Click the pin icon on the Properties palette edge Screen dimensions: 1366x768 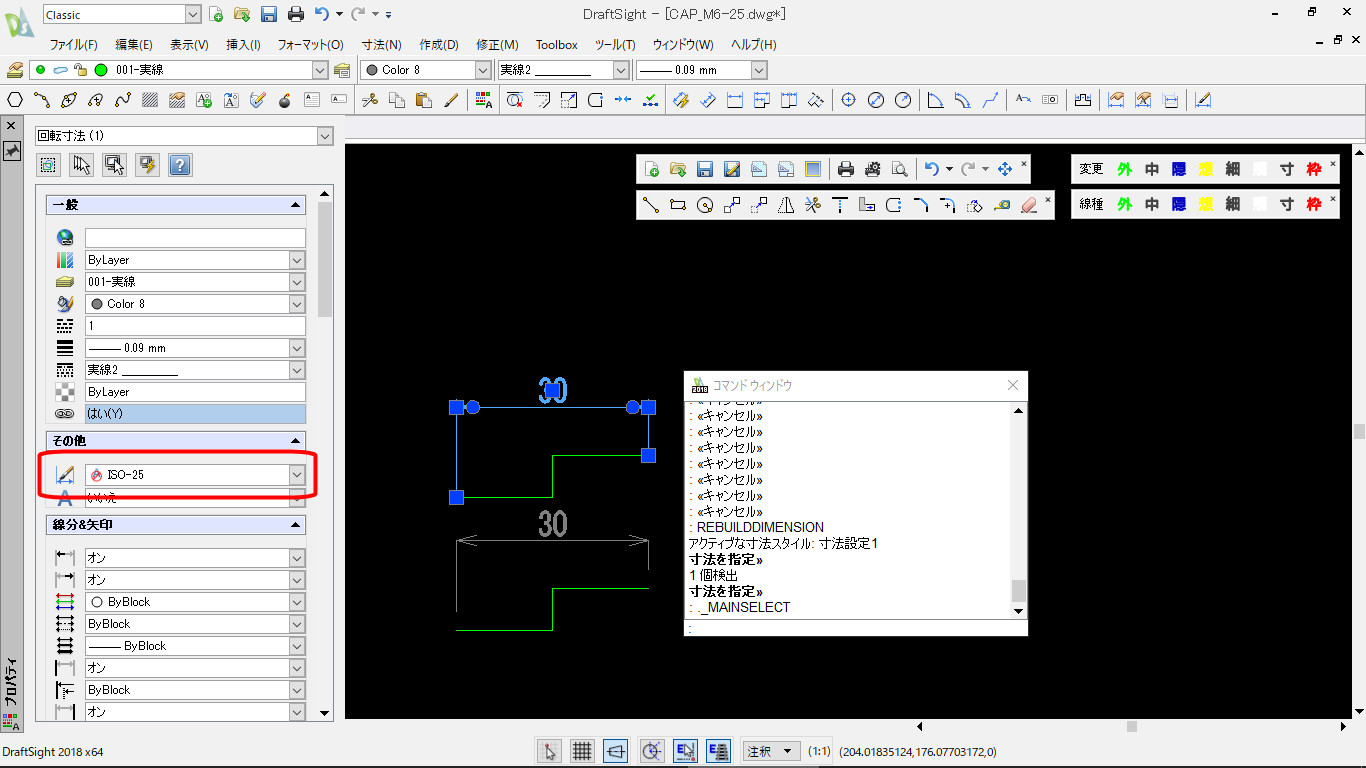[x=12, y=150]
